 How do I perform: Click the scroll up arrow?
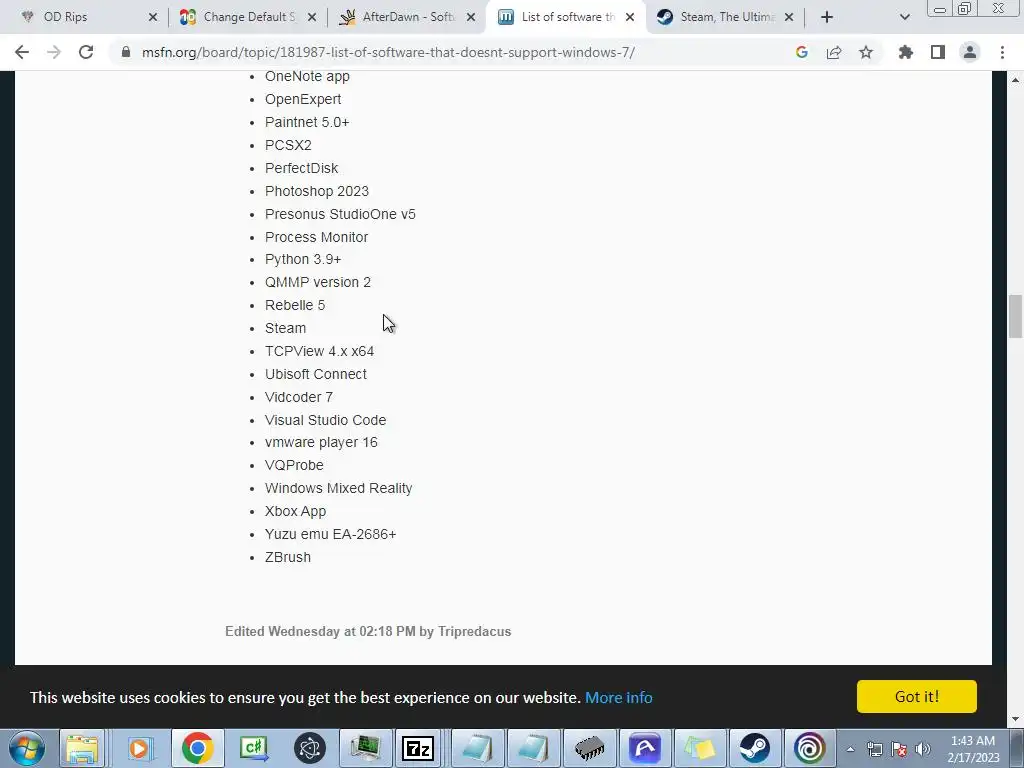coord(1015,80)
